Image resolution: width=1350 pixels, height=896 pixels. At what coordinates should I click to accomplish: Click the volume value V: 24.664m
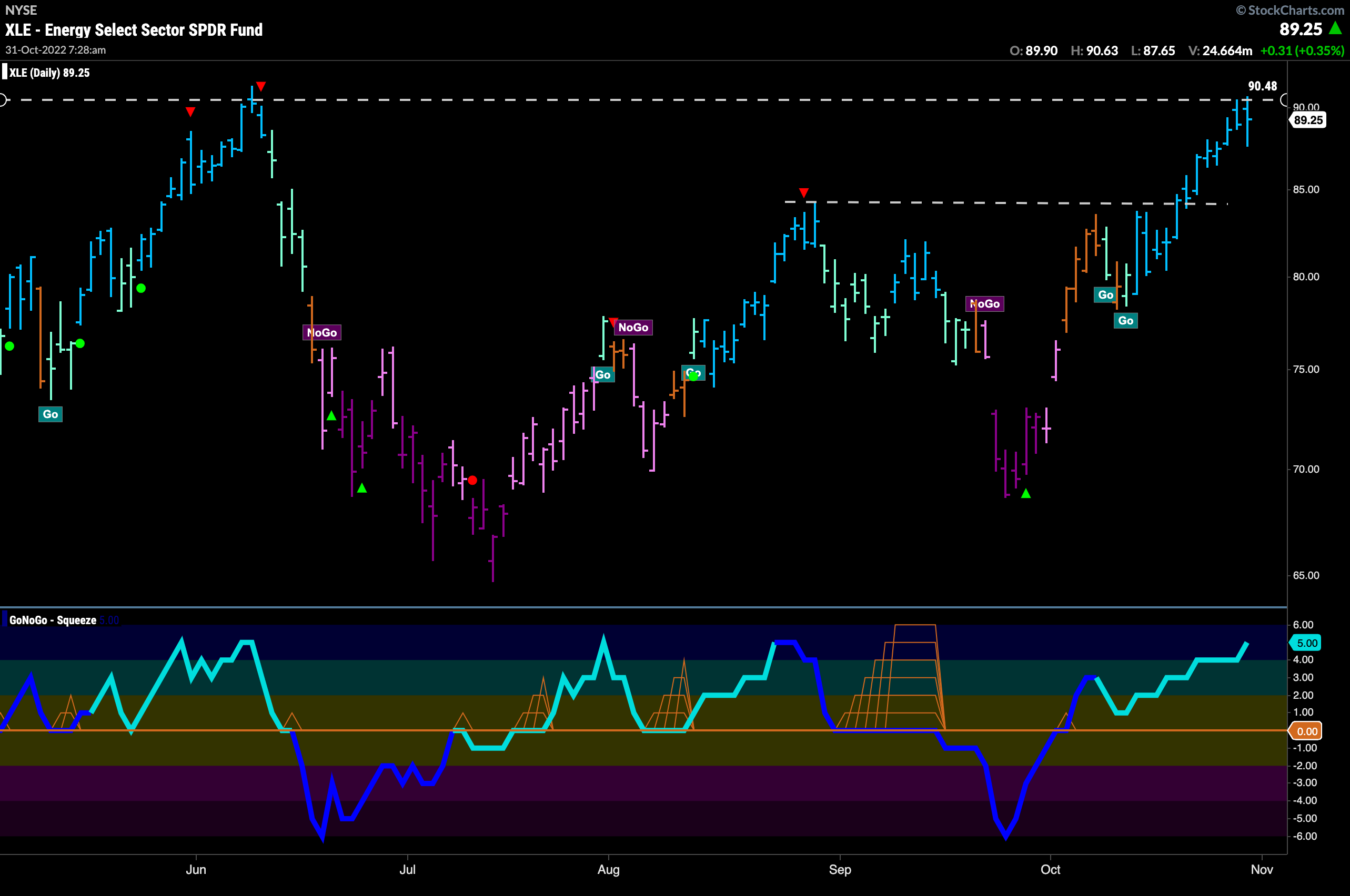[x=1220, y=51]
